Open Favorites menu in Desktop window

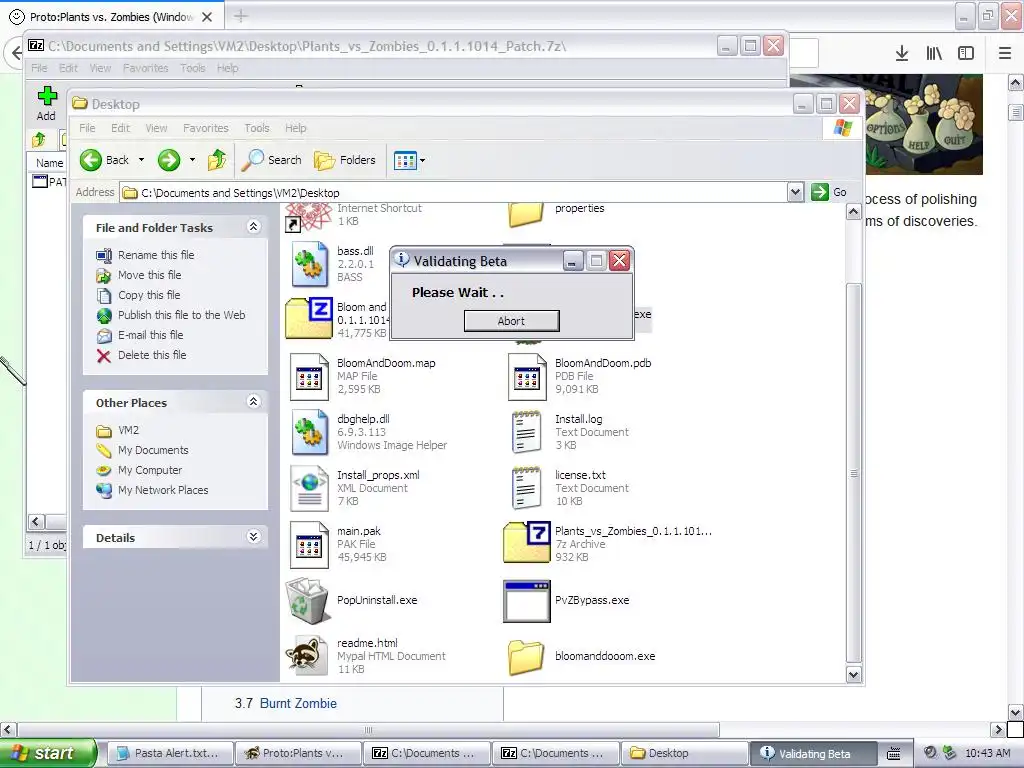tap(206, 128)
